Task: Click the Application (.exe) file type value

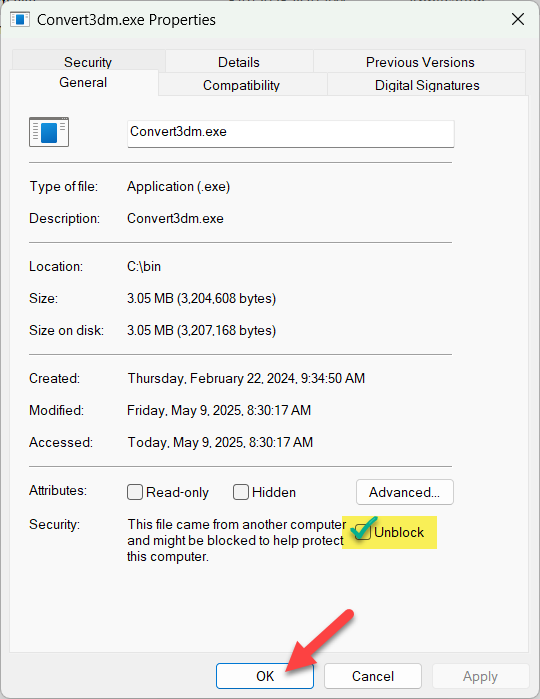Action: 179,186
